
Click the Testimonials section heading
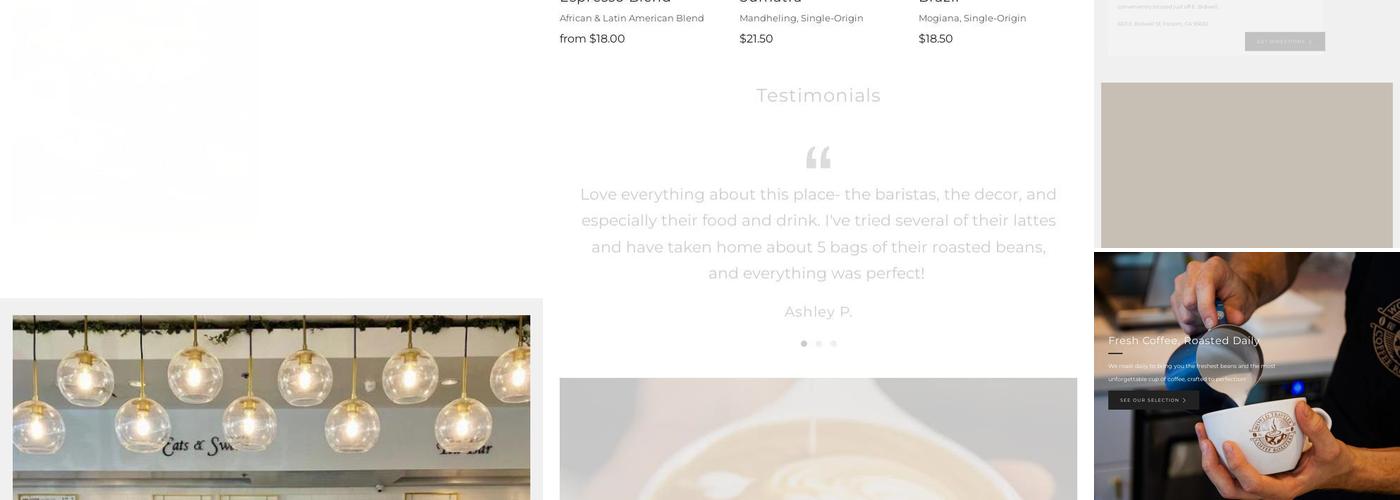click(818, 95)
